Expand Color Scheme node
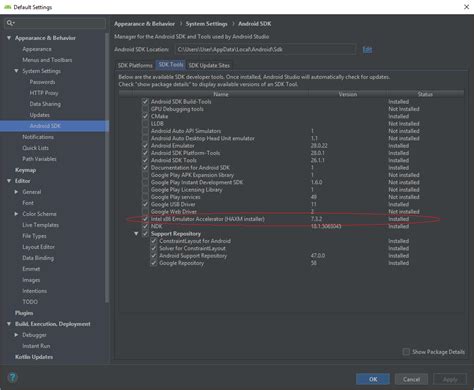The height and width of the screenshot is (390, 474). pyautogui.click(x=16, y=214)
